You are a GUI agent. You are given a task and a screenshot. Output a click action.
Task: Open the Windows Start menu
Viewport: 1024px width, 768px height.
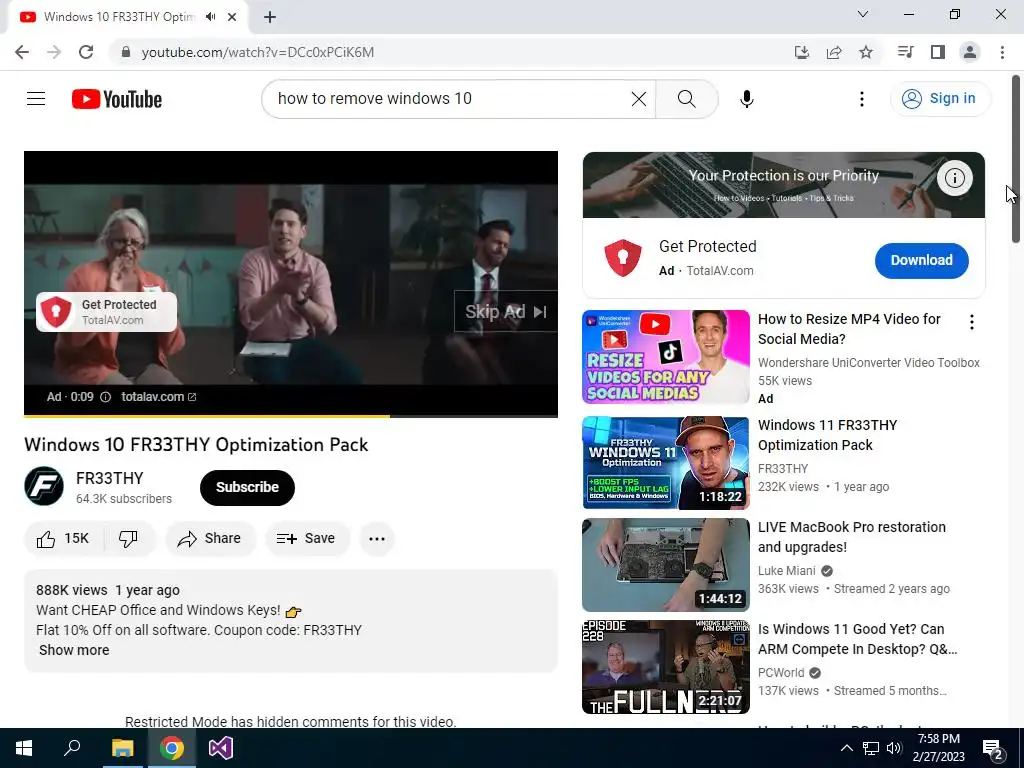24,748
